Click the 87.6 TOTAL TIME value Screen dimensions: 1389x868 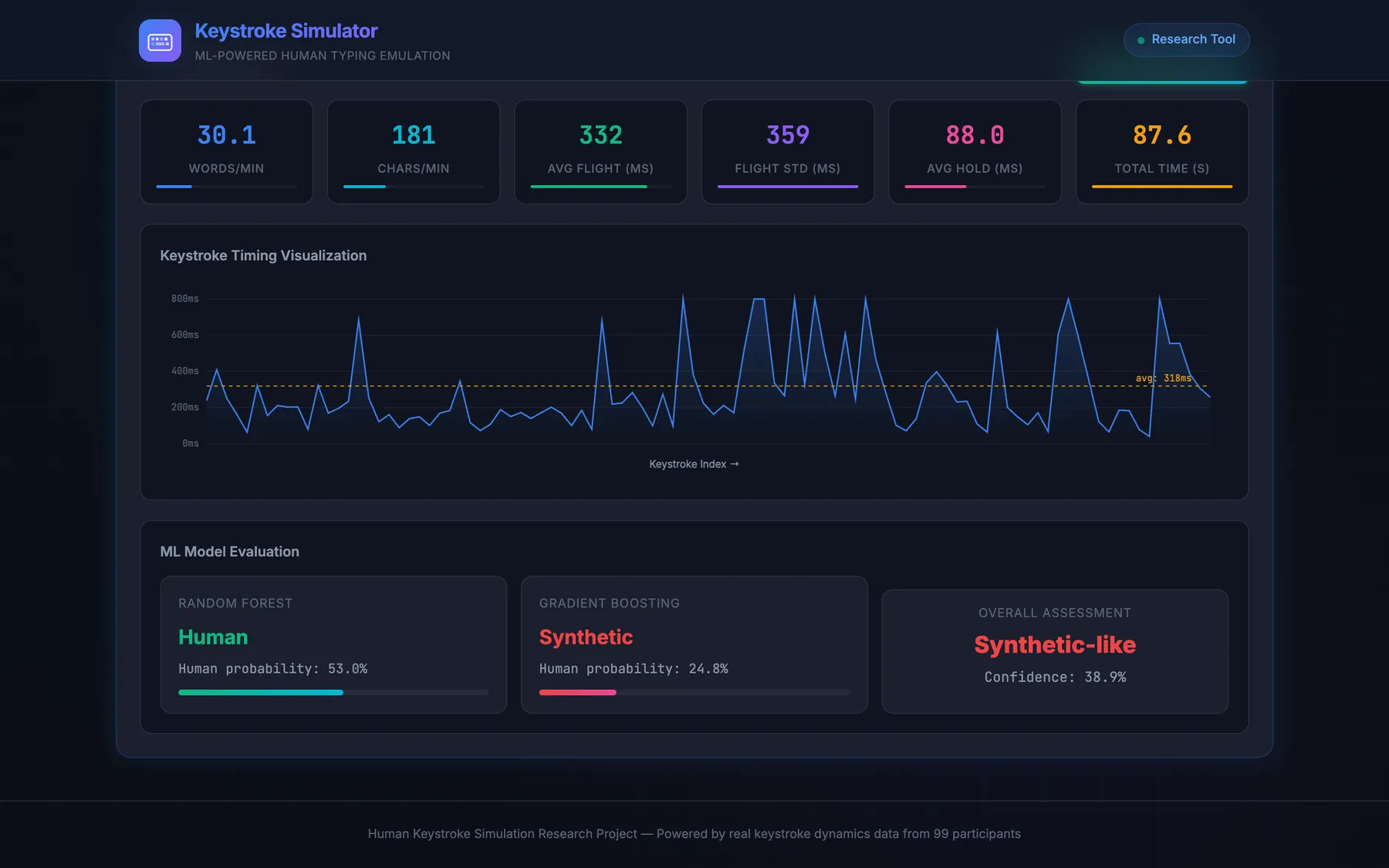pyautogui.click(x=1162, y=135)
